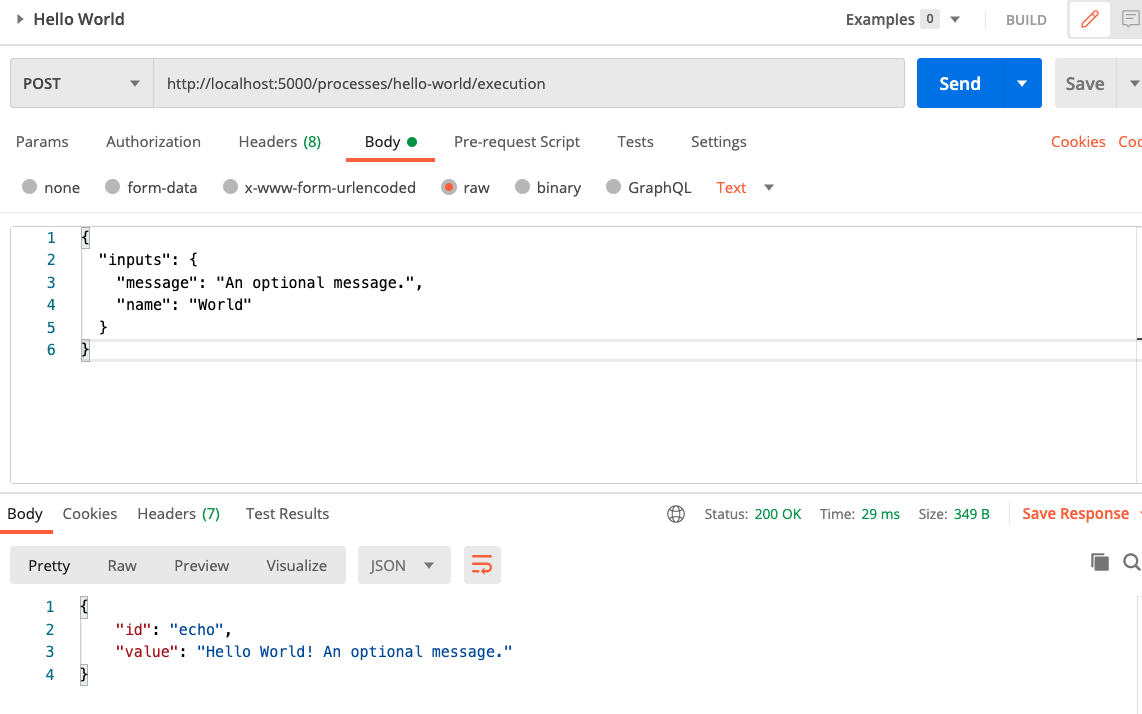The width and height of the screenshot is (1142, 714).
Task: Click the 200 OK status text
Action: (778, 514)
